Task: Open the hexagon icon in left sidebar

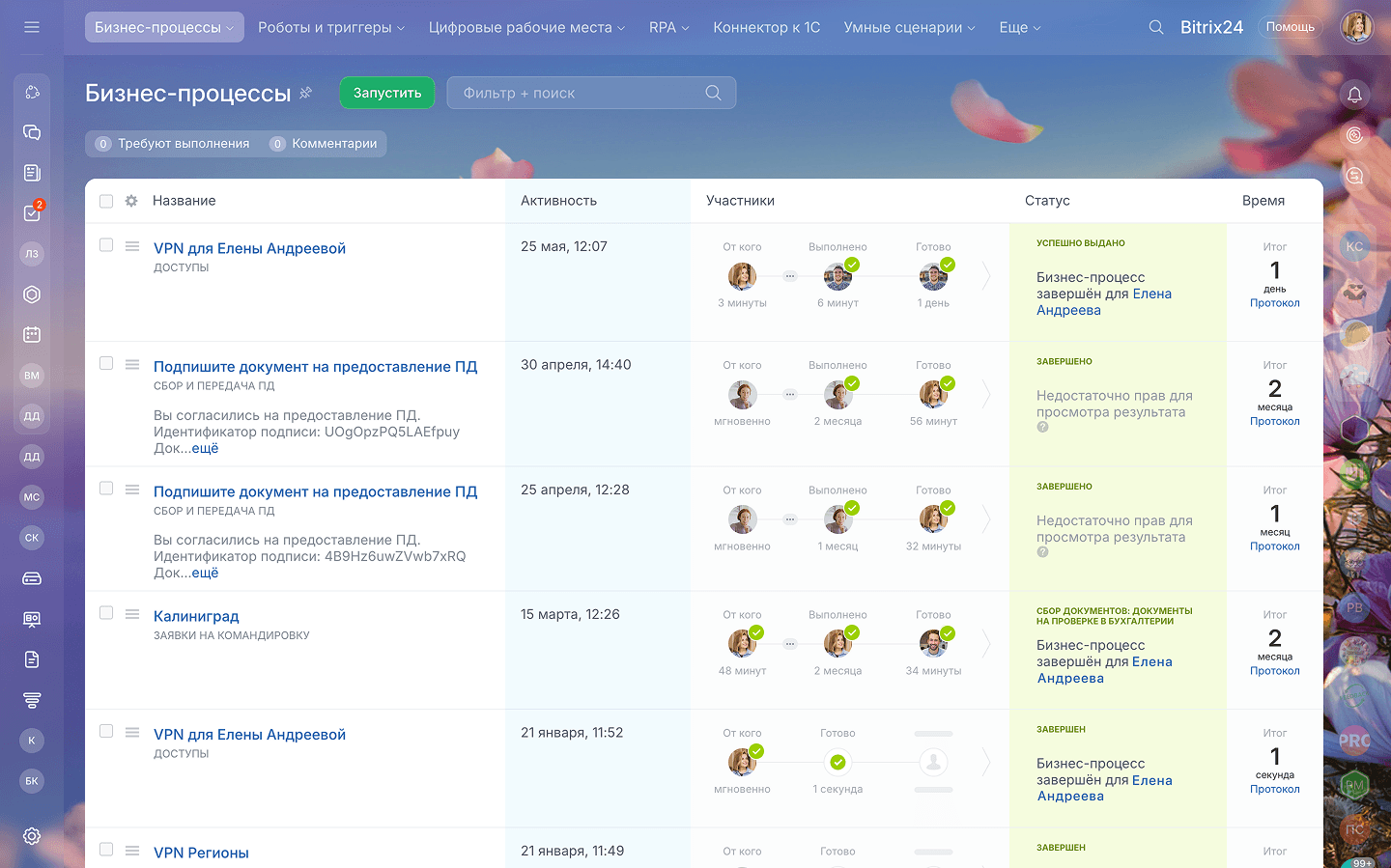Action: click(32, 294)
